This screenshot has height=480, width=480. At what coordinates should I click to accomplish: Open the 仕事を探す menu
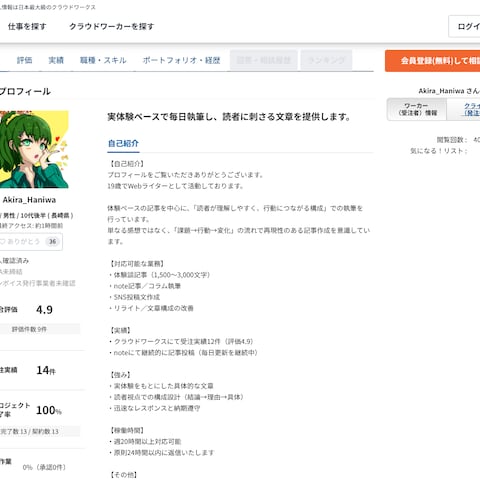tap(27, 27)
